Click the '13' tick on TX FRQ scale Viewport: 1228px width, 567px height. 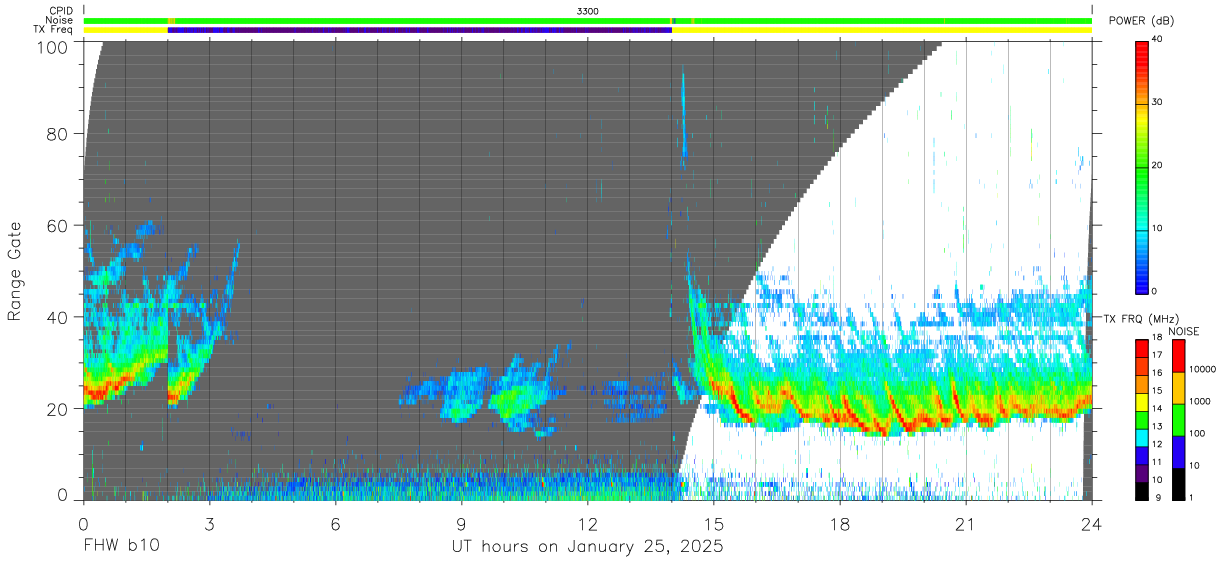1158,427
